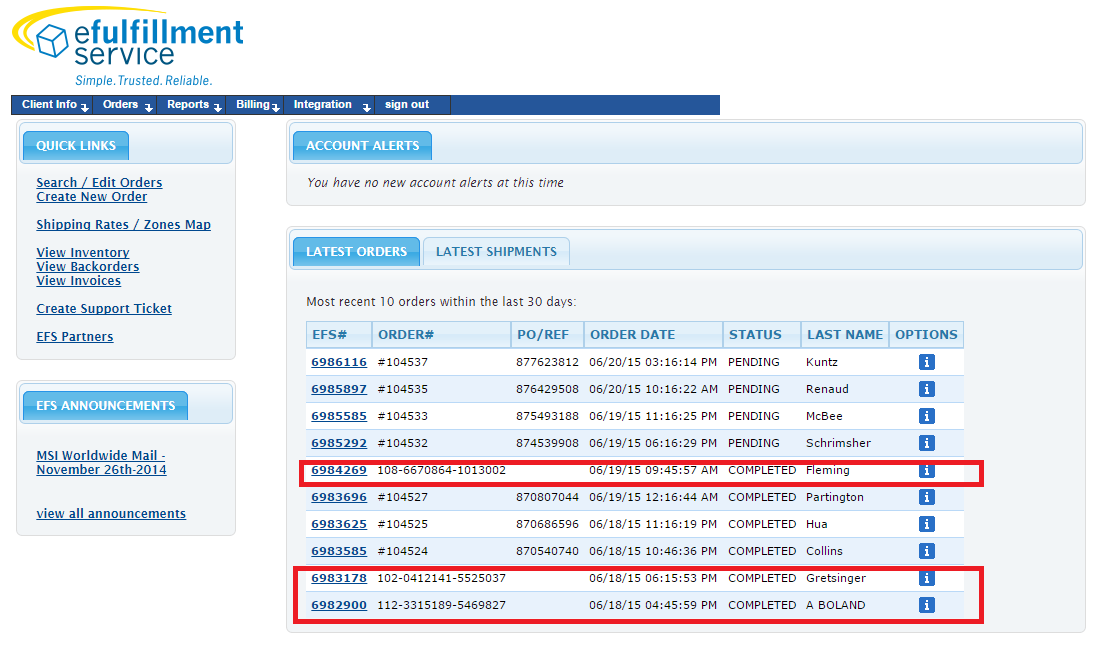
Task: Expand the Orders menu
Action: (x=125, y=105)
